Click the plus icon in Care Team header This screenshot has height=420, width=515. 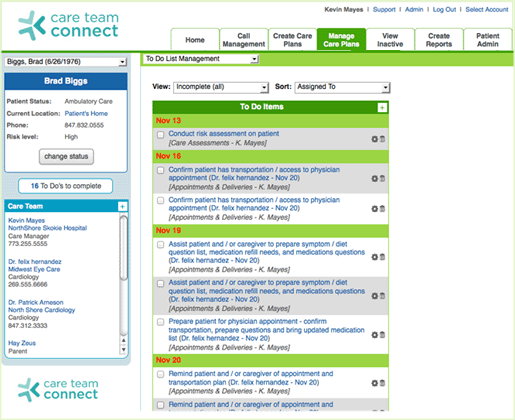point(122,206)
